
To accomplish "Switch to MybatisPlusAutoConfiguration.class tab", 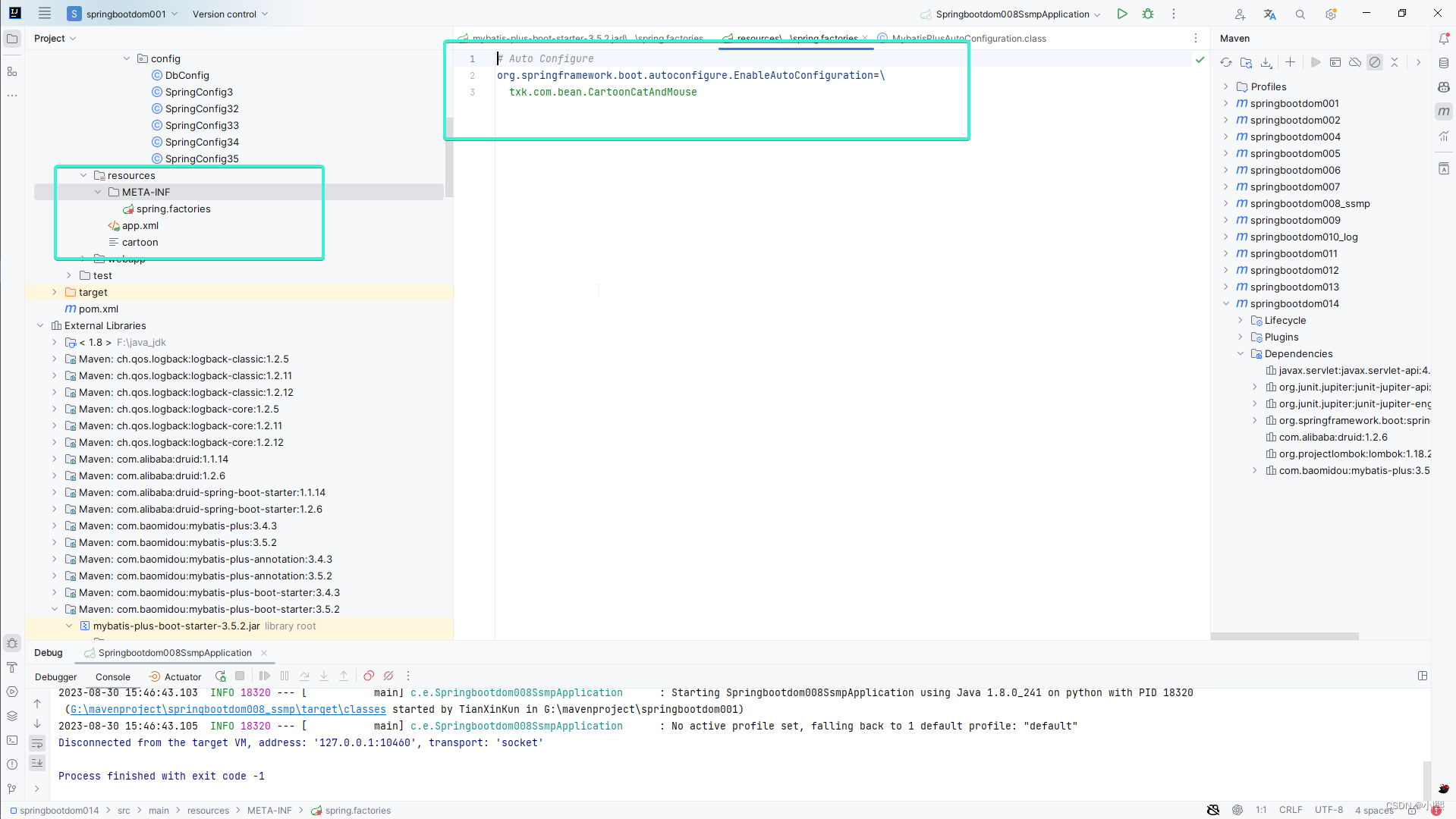I will click(x=962, y=39).
